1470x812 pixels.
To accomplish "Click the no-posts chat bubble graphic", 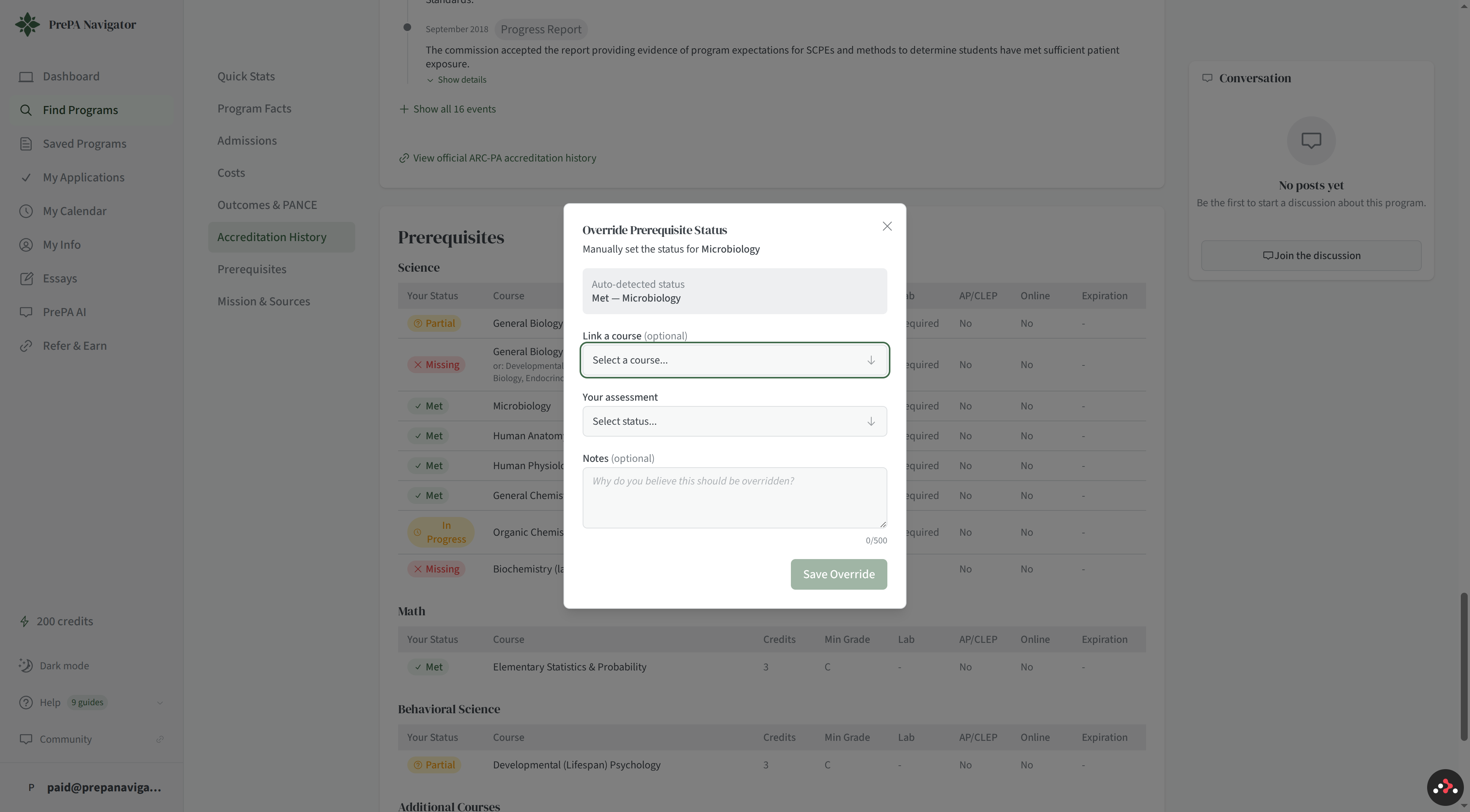I will [x=1311, y=140].
